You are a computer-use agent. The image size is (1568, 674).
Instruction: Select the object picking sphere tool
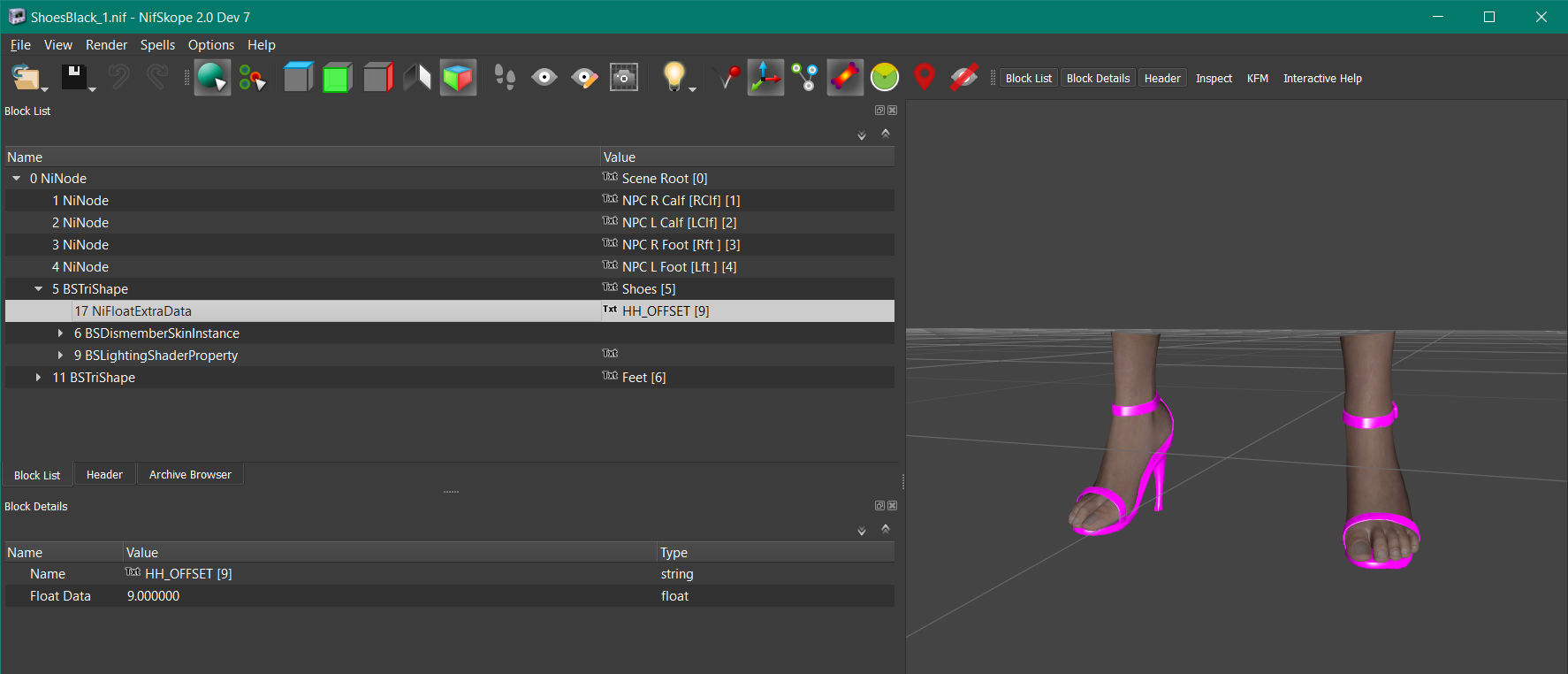[x=212, y=78]
